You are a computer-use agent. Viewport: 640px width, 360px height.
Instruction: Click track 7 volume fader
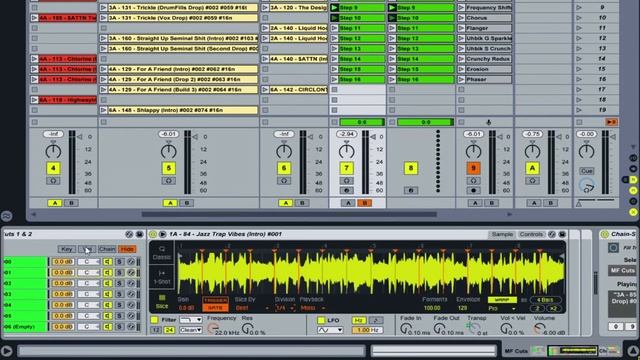[373, 137]
